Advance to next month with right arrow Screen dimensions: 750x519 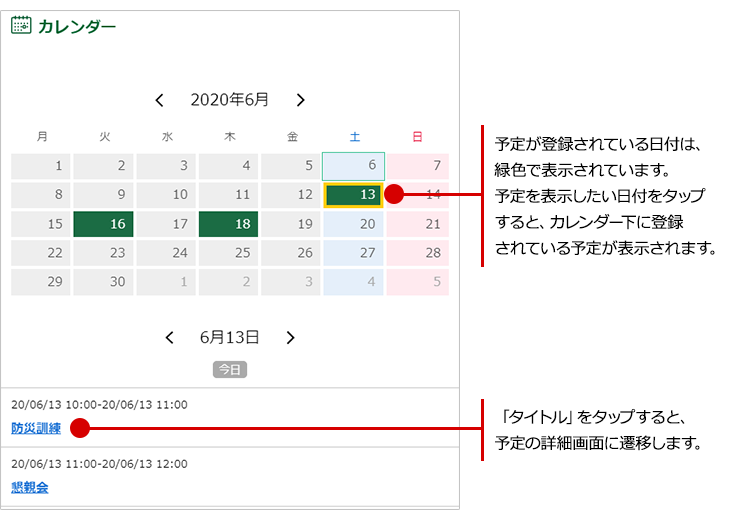[x=300, y=100]
